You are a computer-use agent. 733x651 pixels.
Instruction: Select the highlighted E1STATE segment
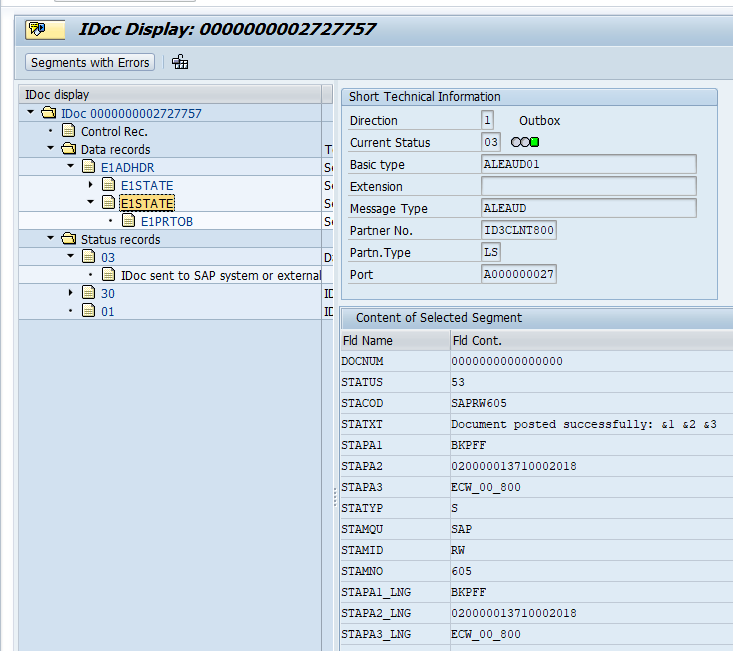147,203
